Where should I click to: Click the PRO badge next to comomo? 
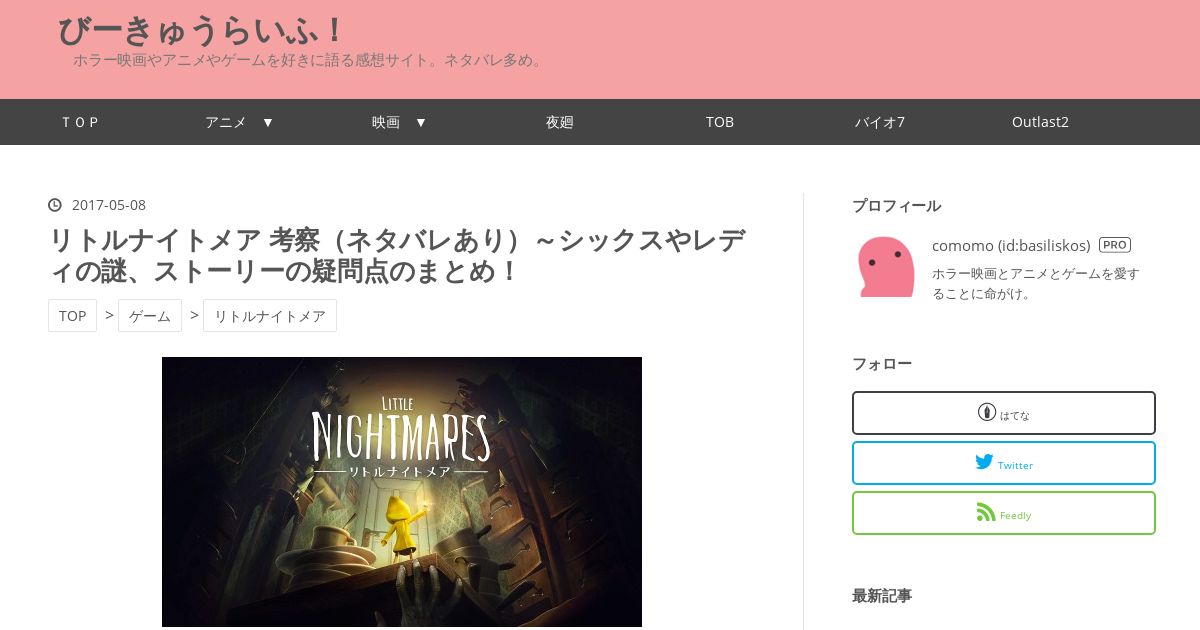[x=1114, y=245]
